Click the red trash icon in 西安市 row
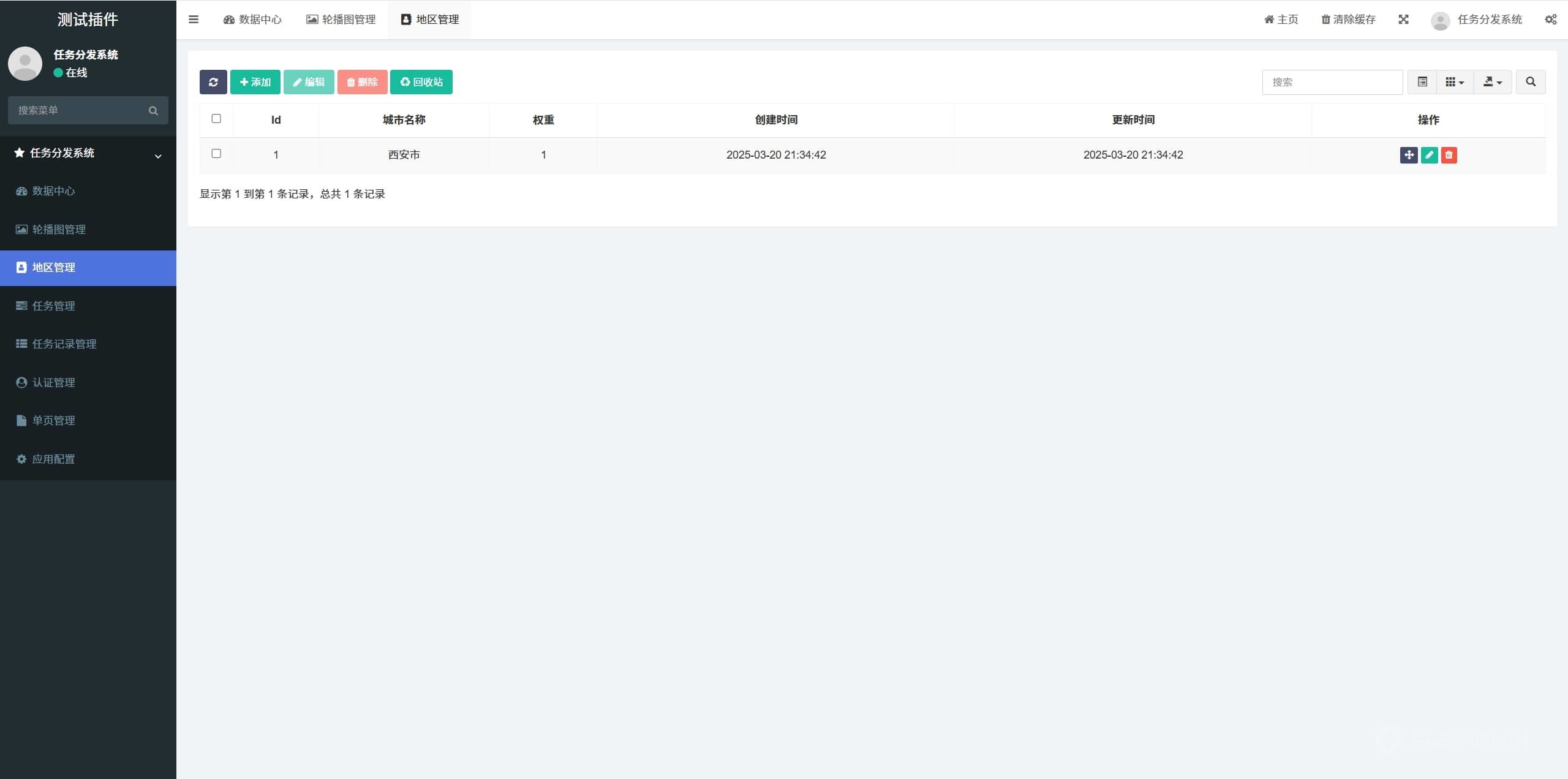The height and width of the screenshot is (779, 1568). click(x=1449, y=155)
